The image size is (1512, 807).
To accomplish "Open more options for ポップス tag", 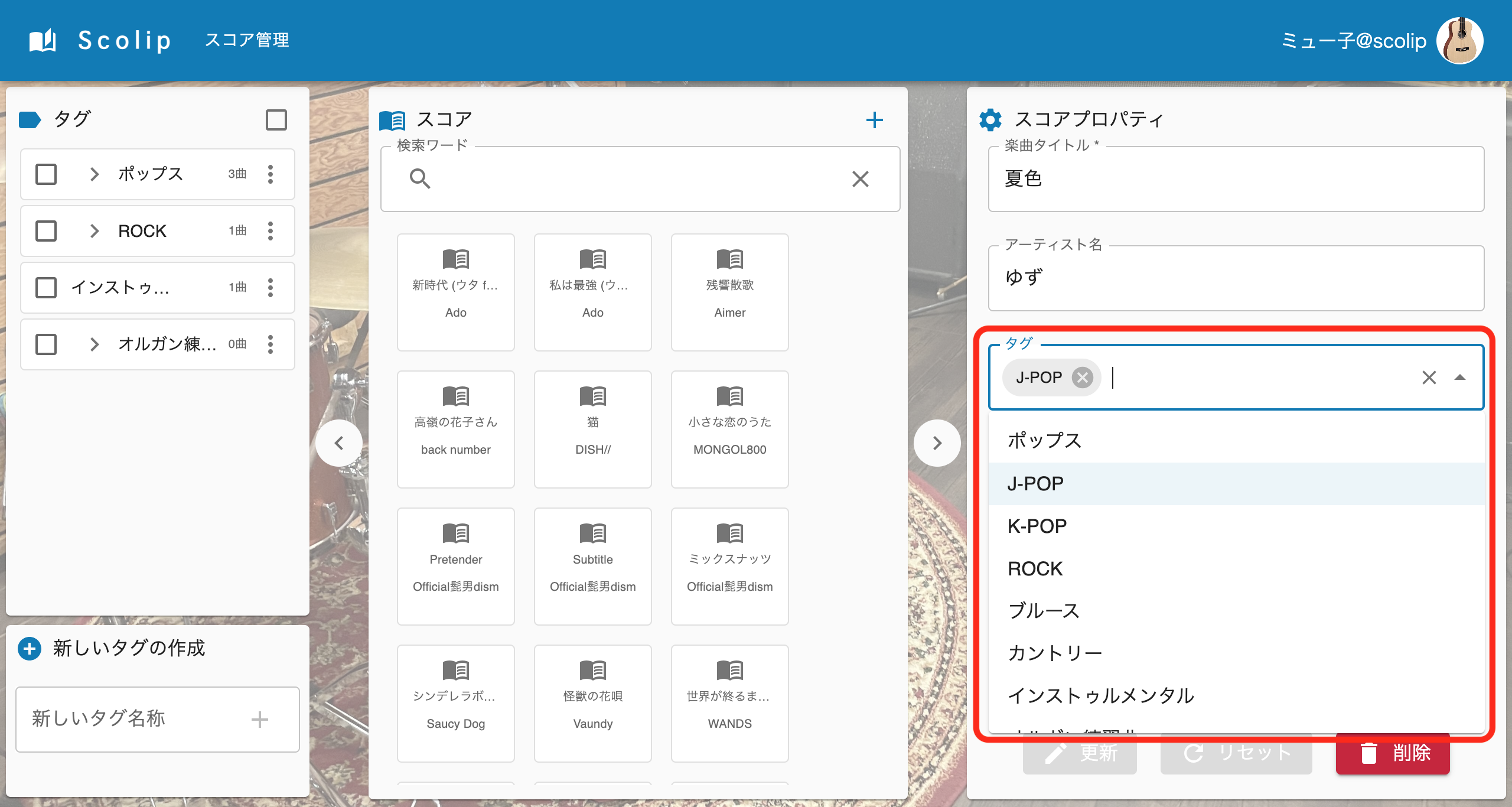I will (x=271, y=174).
